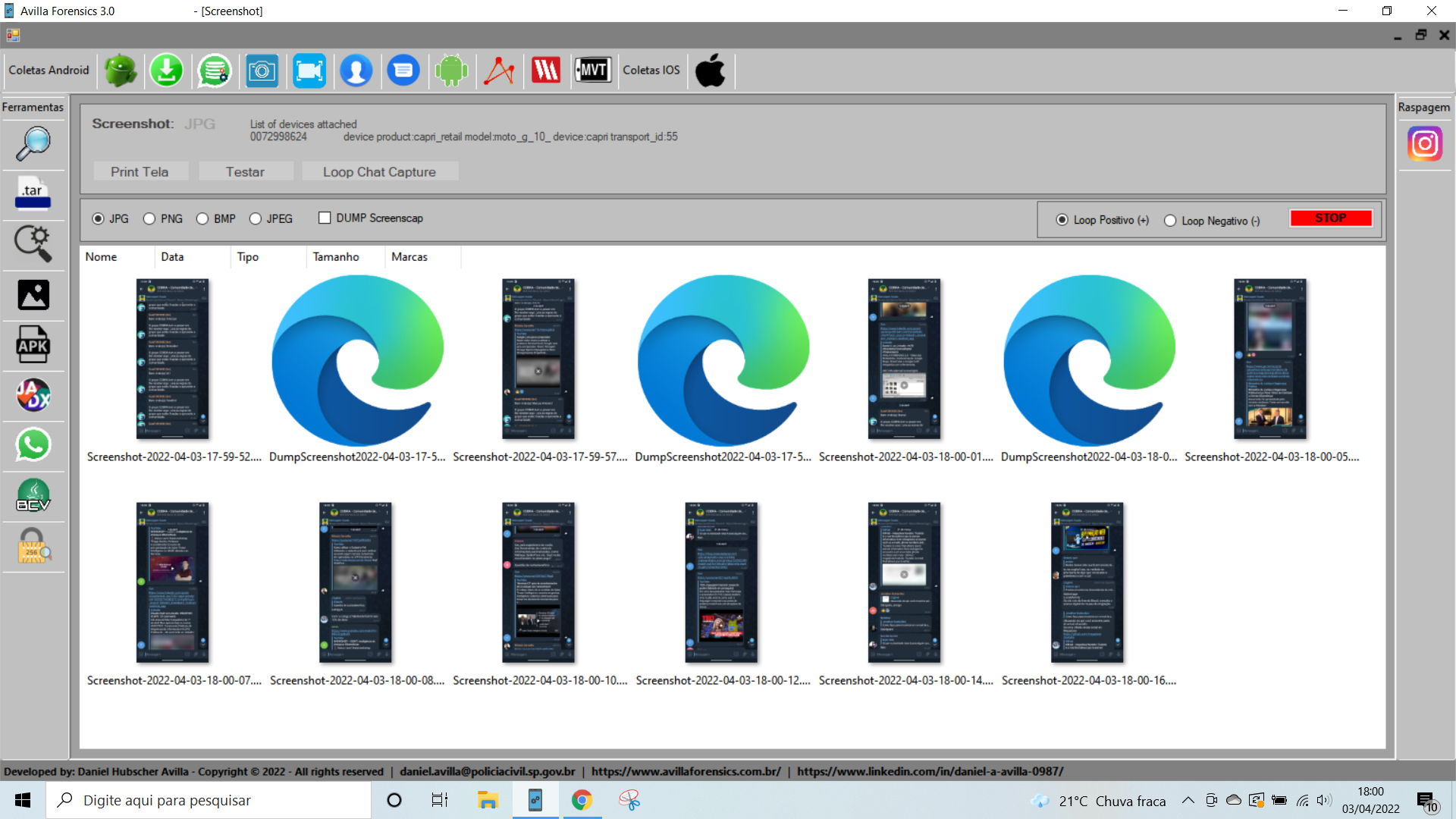Click the green download arrow icon
Viewport: 1456px width, 819px height.
167,71
